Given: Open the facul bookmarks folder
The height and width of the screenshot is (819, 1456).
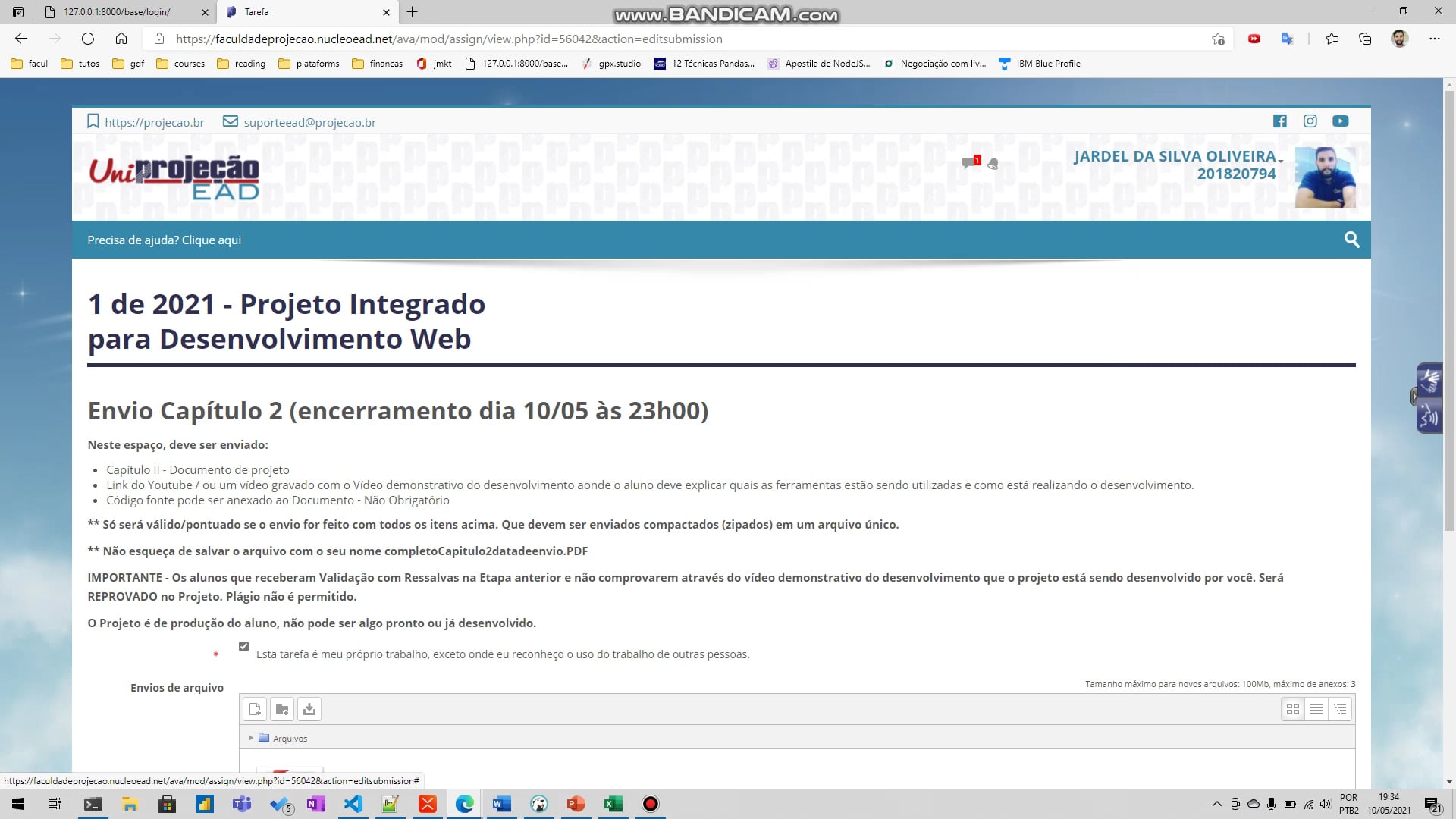Looking at the screenshot, I should point(30,64).
